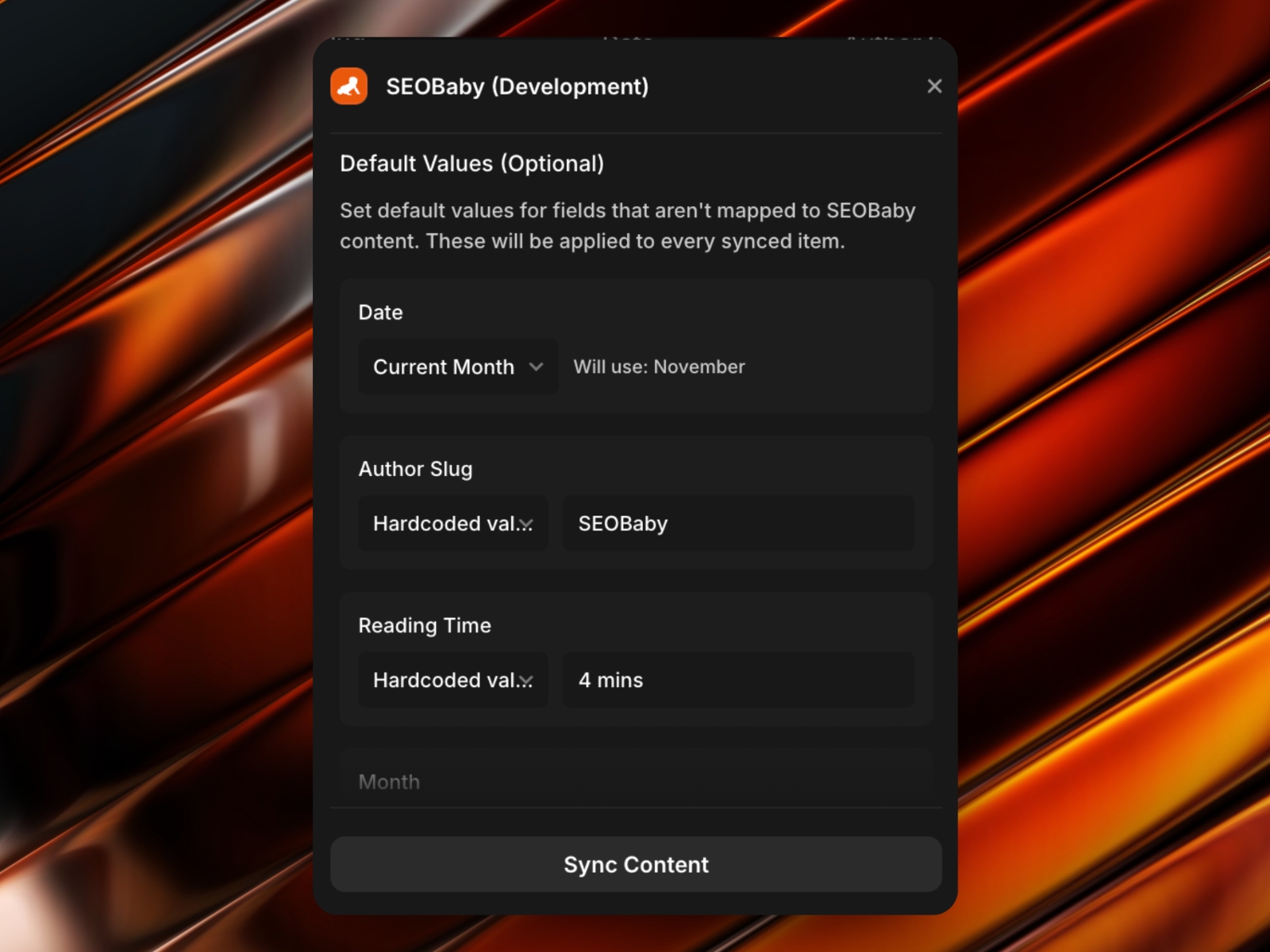The width and height of the screenshot is (1270, 952).
Task: Open the Date selection dropdown
Action: coord(444,367)
